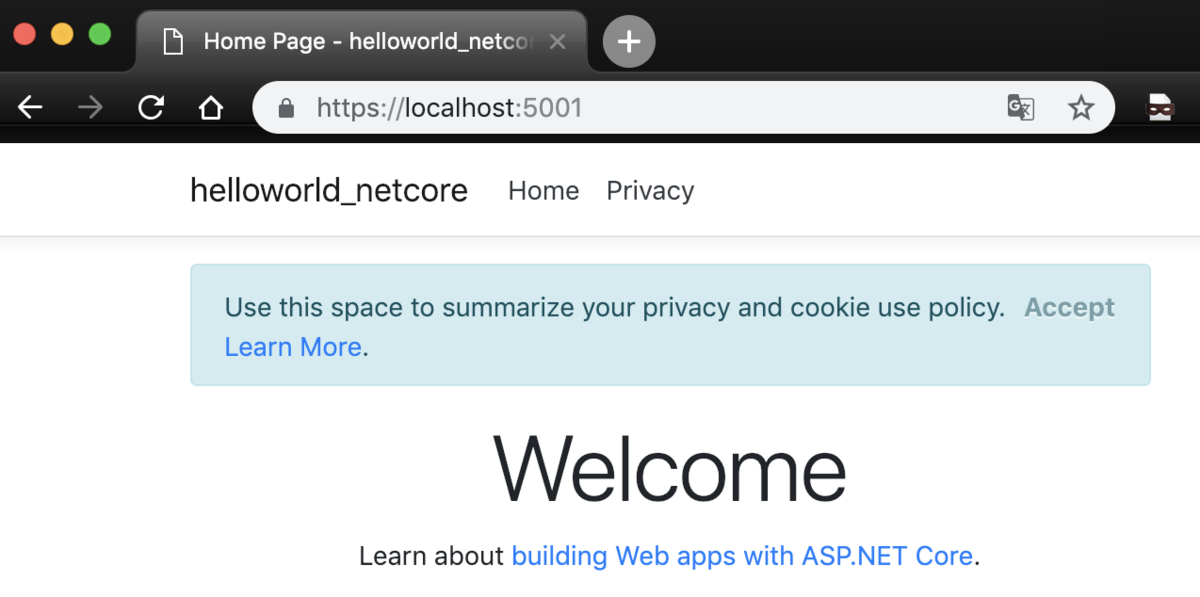Click the page document favicon in tab

pyautogui.click(x=174, y=42)
